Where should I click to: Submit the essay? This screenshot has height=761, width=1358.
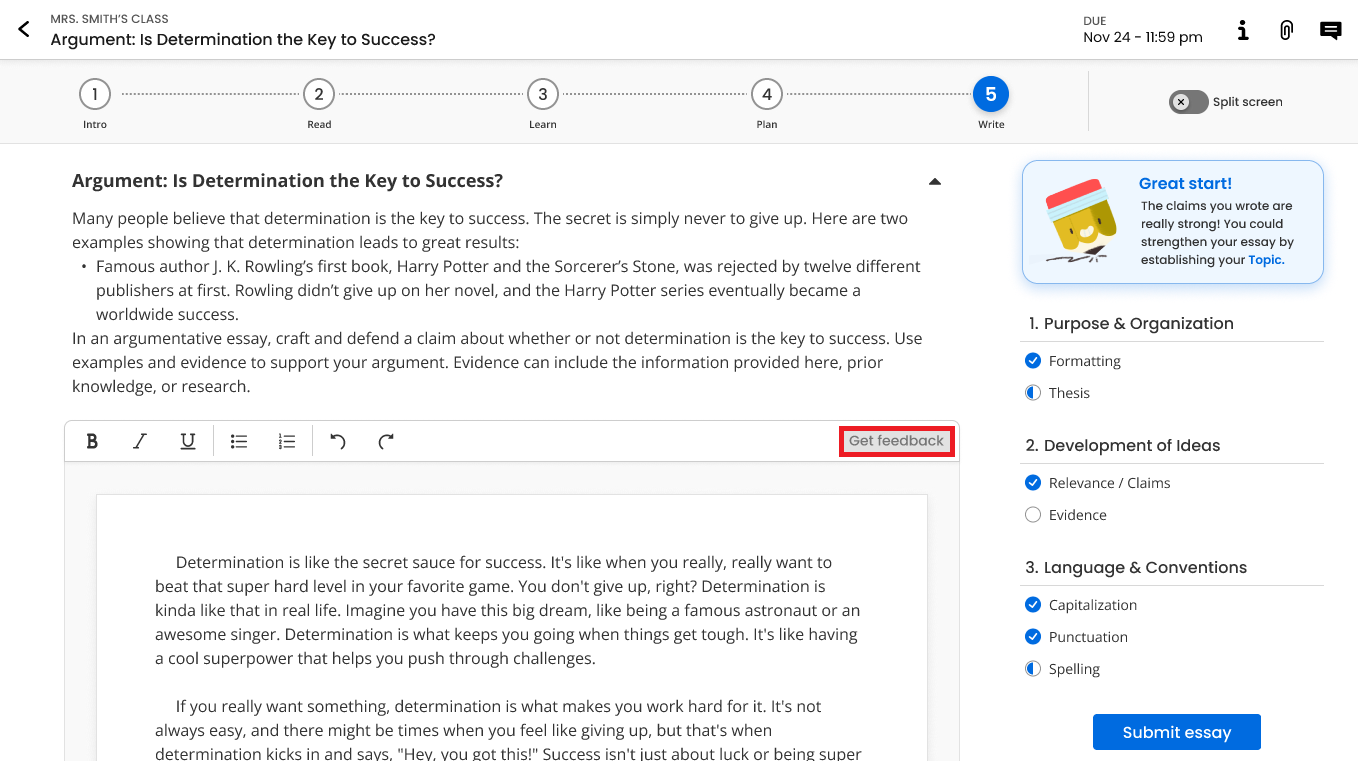(1176, 732)
